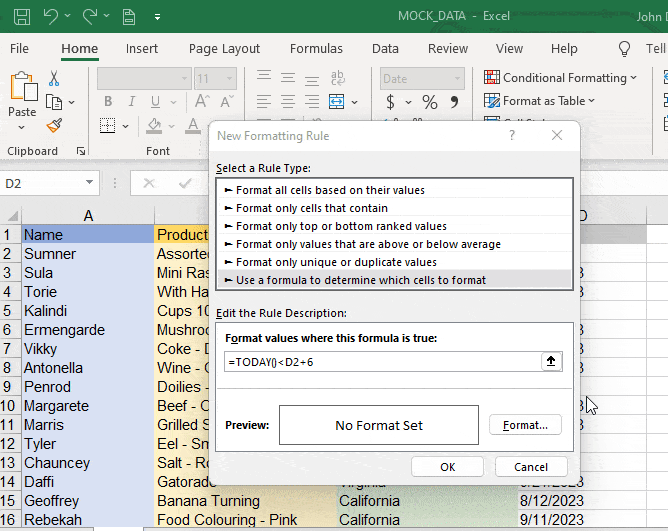Align text to the left

click(264, 101)
